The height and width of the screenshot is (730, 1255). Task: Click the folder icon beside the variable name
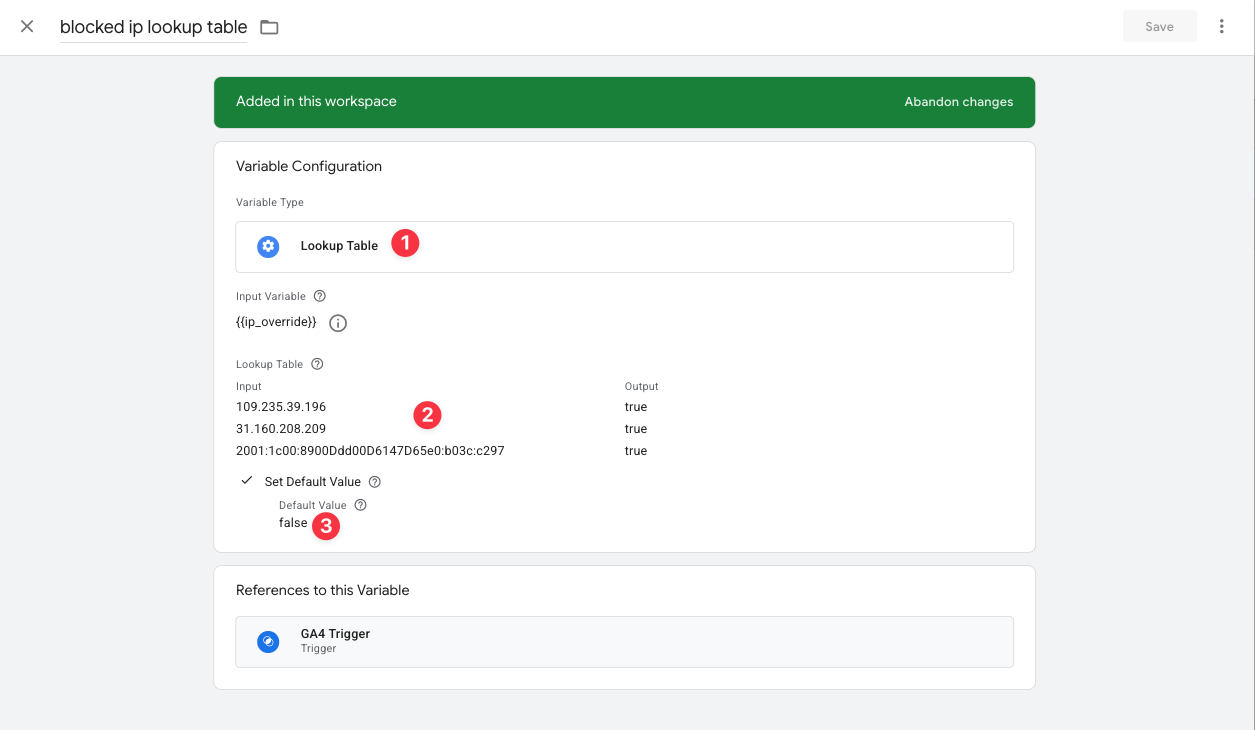tap(269, 27)
